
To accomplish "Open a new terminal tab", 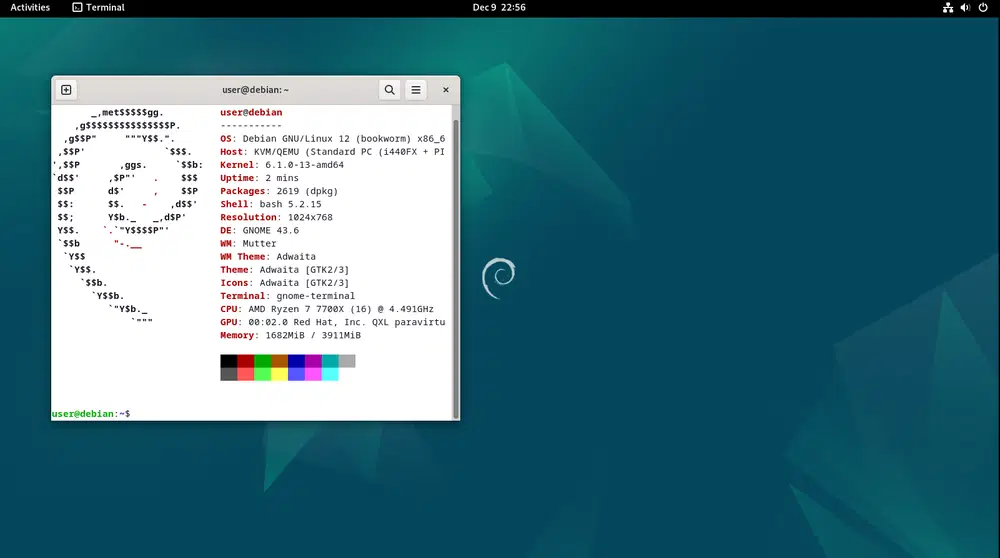I will pyautogui.click(x=66, y=90).
